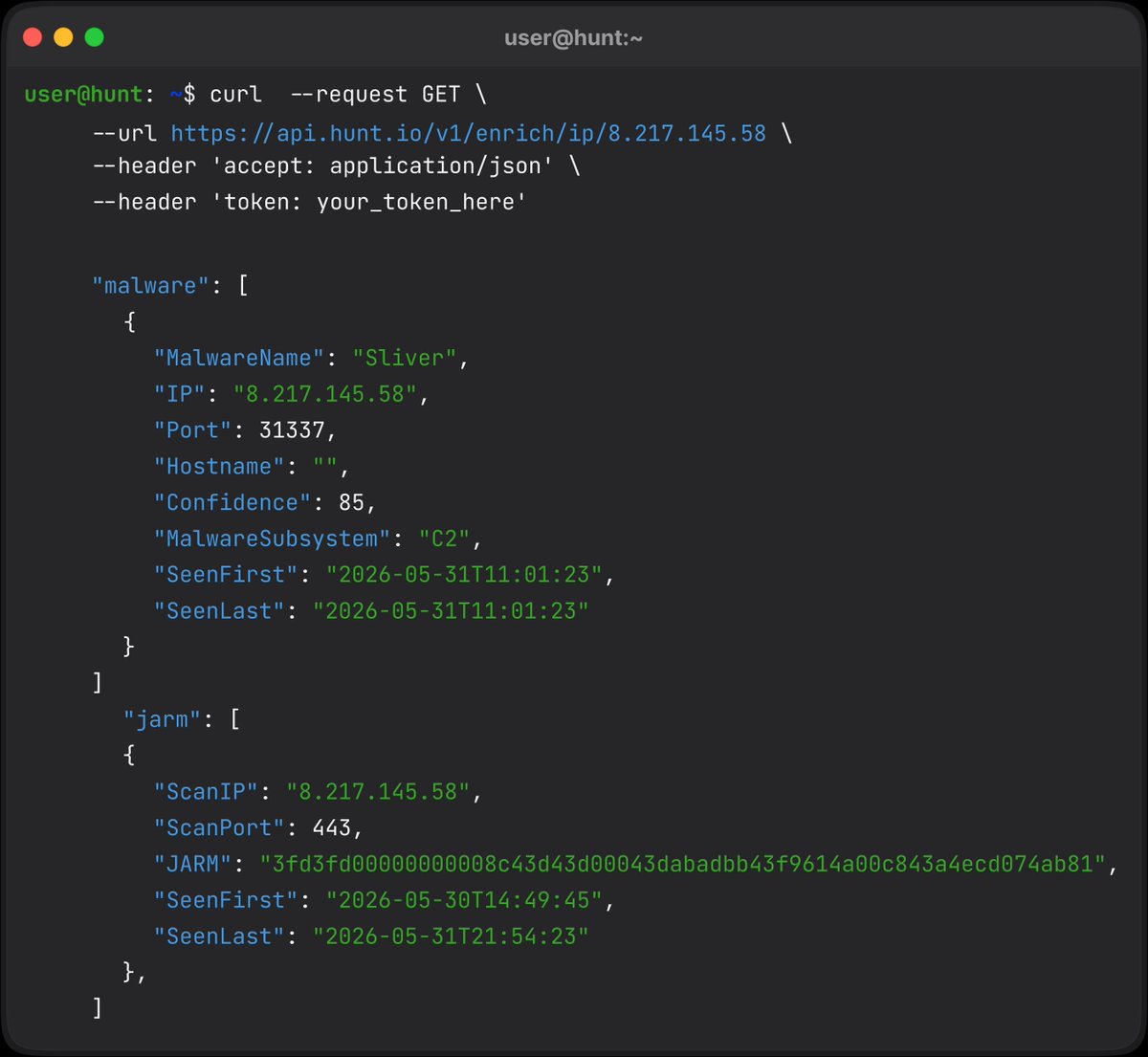Click the "jarm" JSON key

[162, 719]
